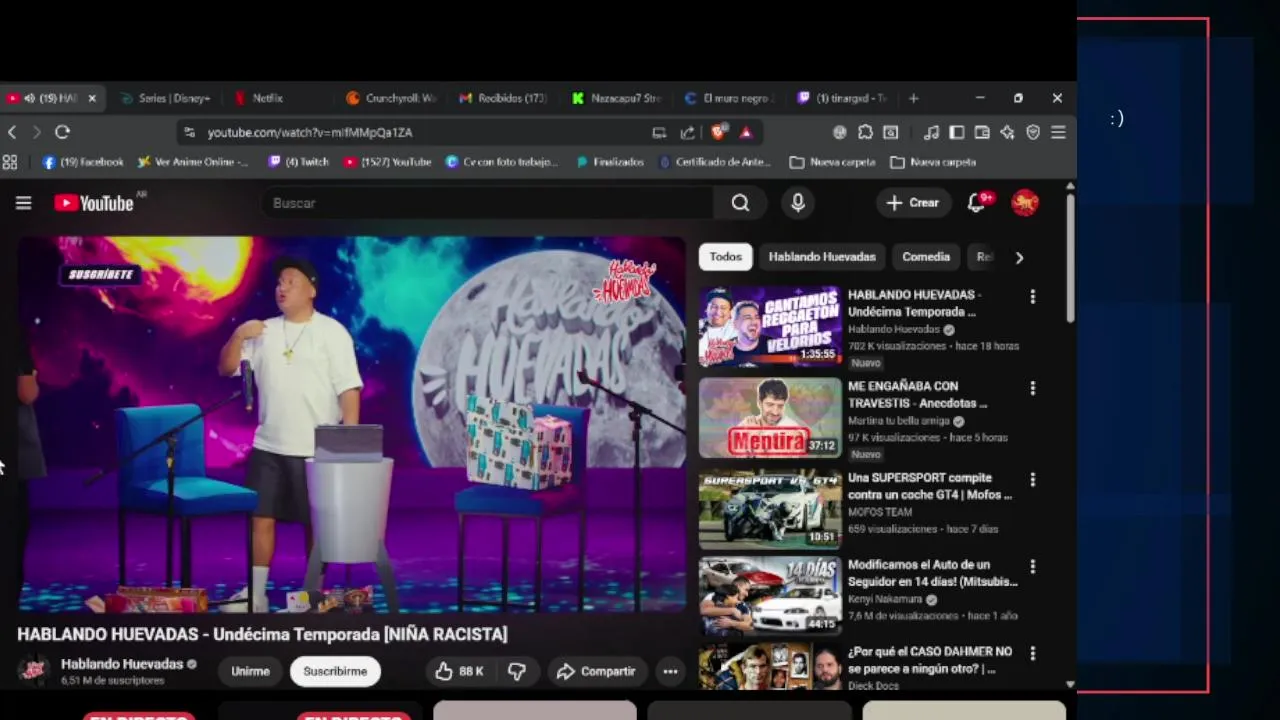This screenshot has width=1280, height=720.
Task: Open the Modificamos el Auto de un Seguidor video
Action: 932,573
